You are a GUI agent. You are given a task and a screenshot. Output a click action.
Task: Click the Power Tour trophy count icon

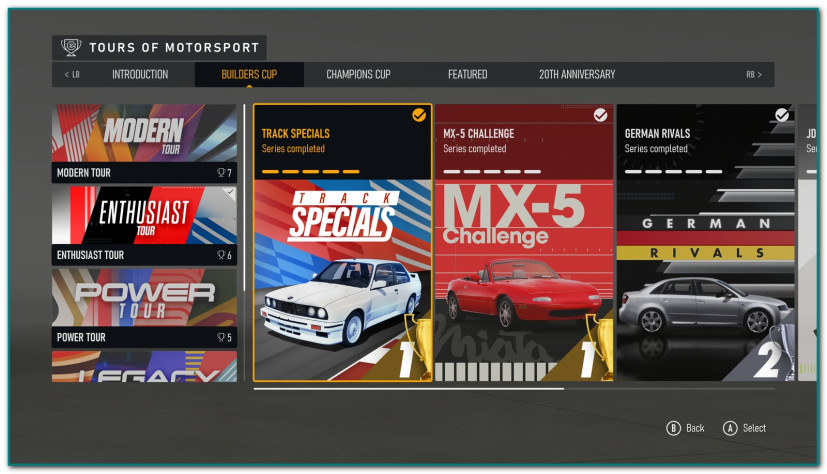pos(221,337)
